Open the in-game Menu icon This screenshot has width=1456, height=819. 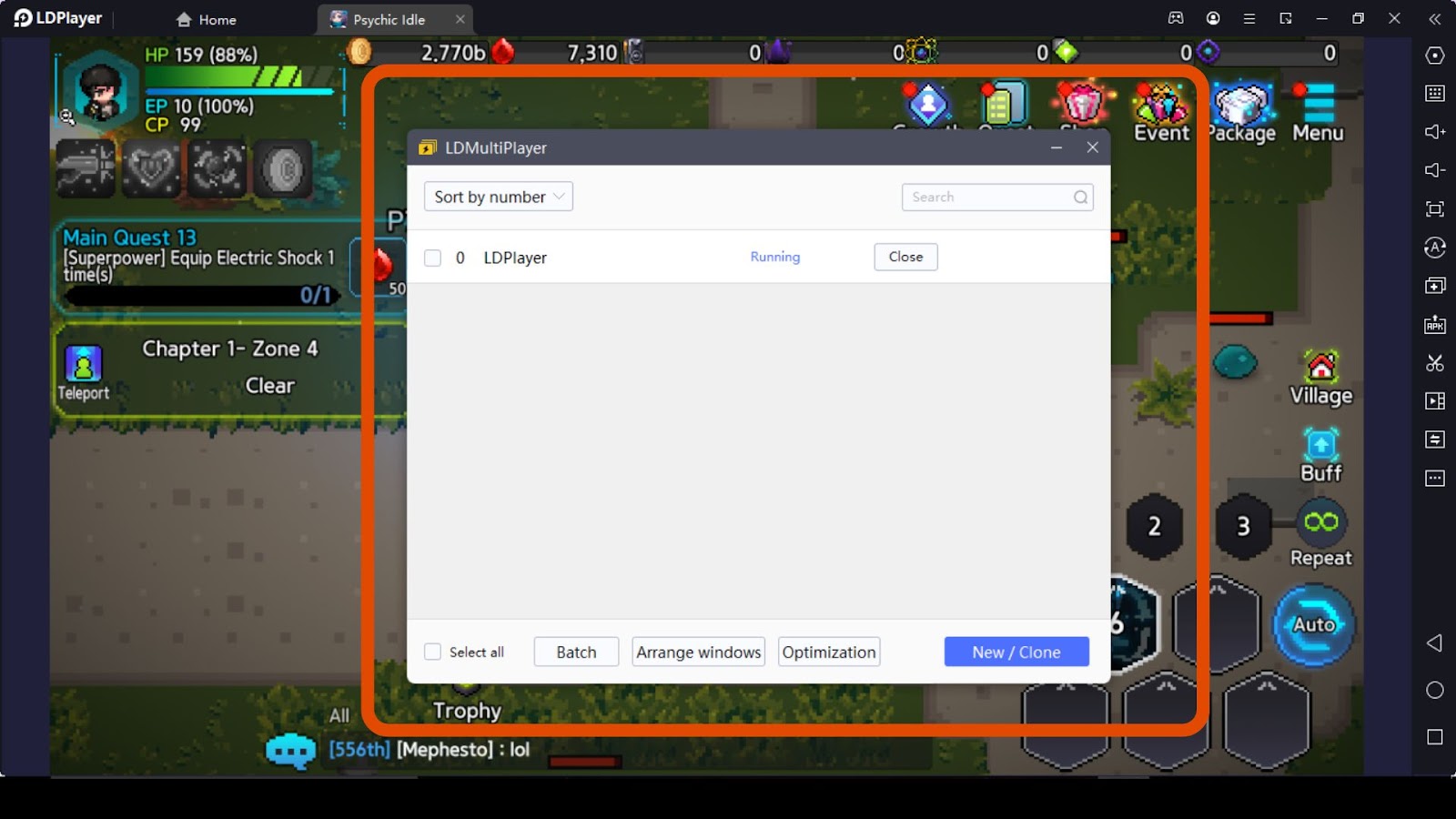click(x=1318, y=113)
